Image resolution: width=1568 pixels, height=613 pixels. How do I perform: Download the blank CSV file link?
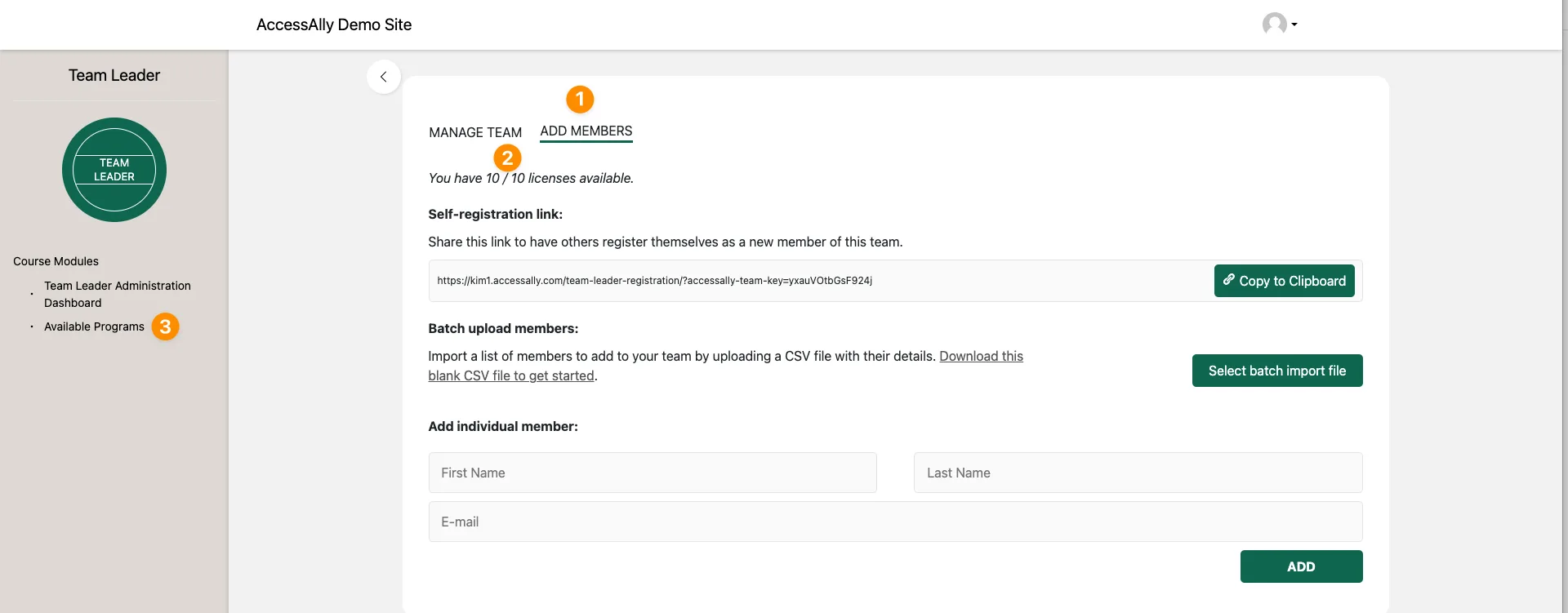coord(980,357)
